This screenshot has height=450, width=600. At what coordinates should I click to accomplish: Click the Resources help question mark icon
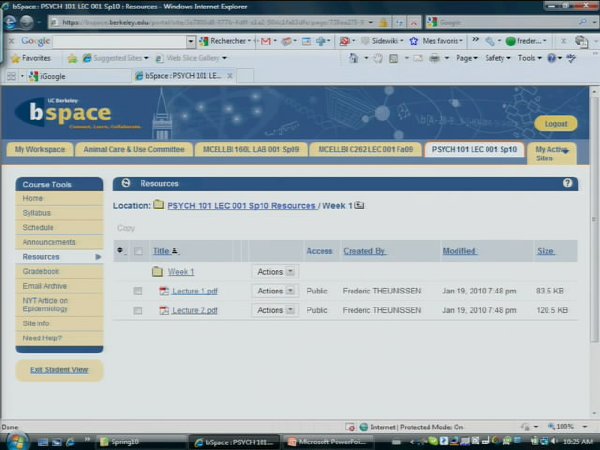567,183
